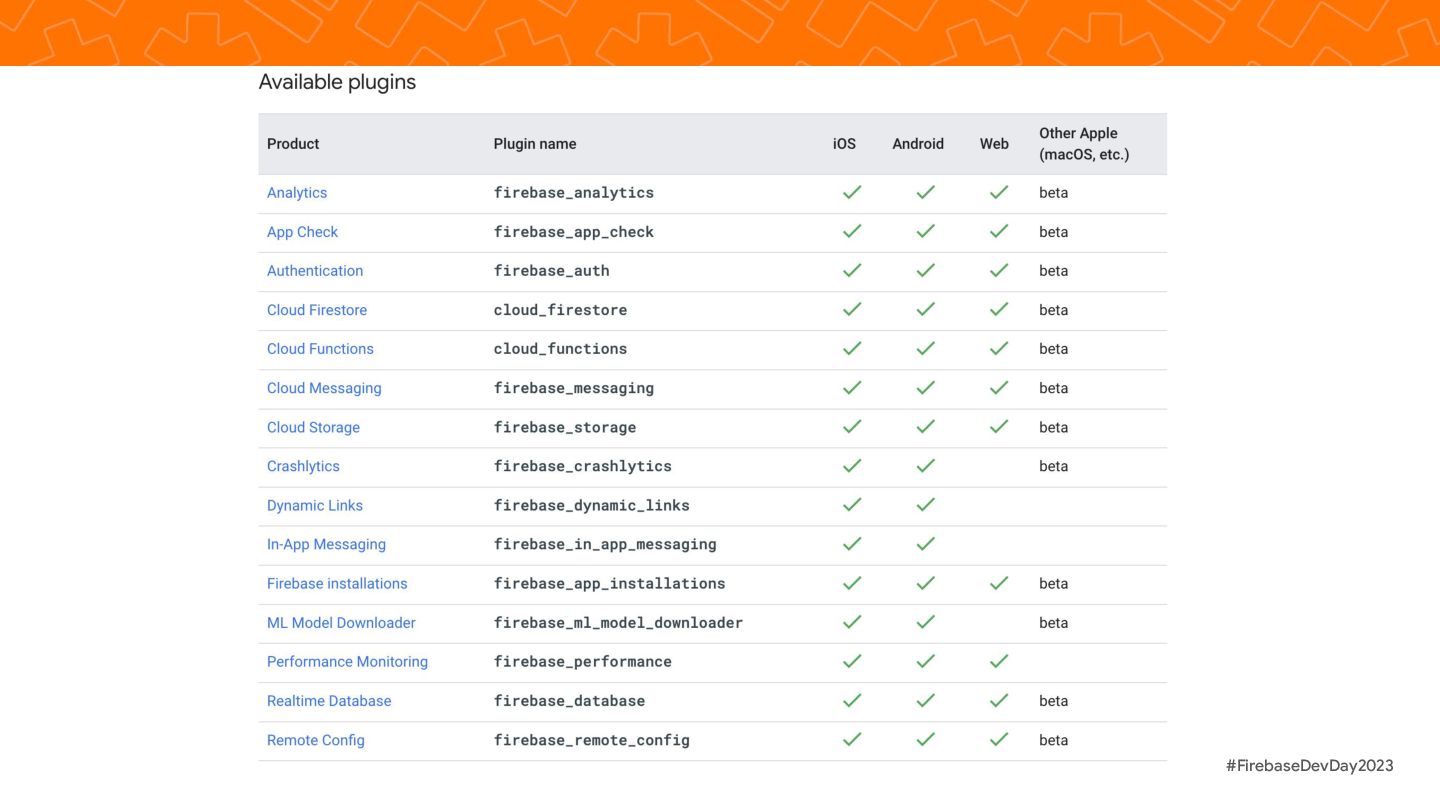Open the App Check link
1440x810 pixels.
click(x=302, y=232)
